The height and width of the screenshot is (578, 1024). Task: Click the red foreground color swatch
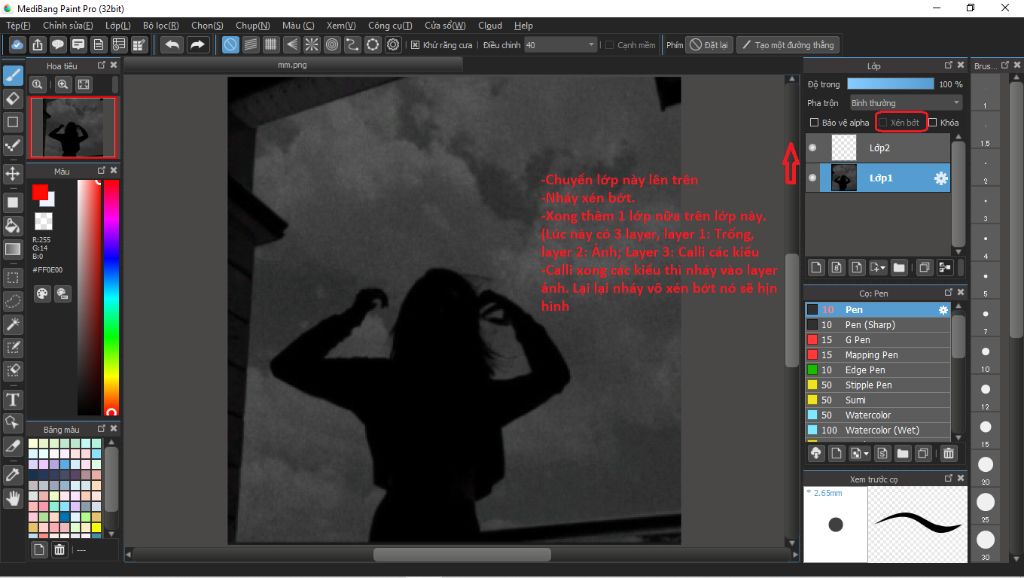point(40,192)
